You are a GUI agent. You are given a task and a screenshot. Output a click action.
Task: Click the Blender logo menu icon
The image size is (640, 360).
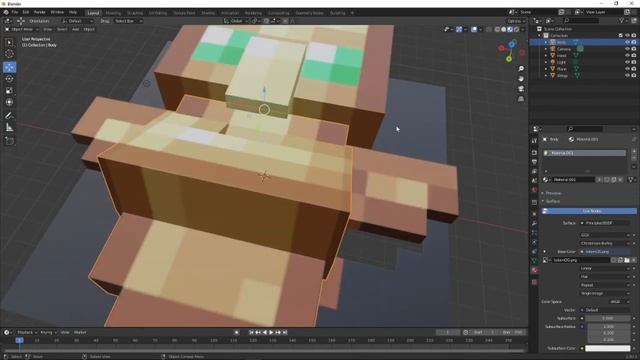click(x=6, y=12)
